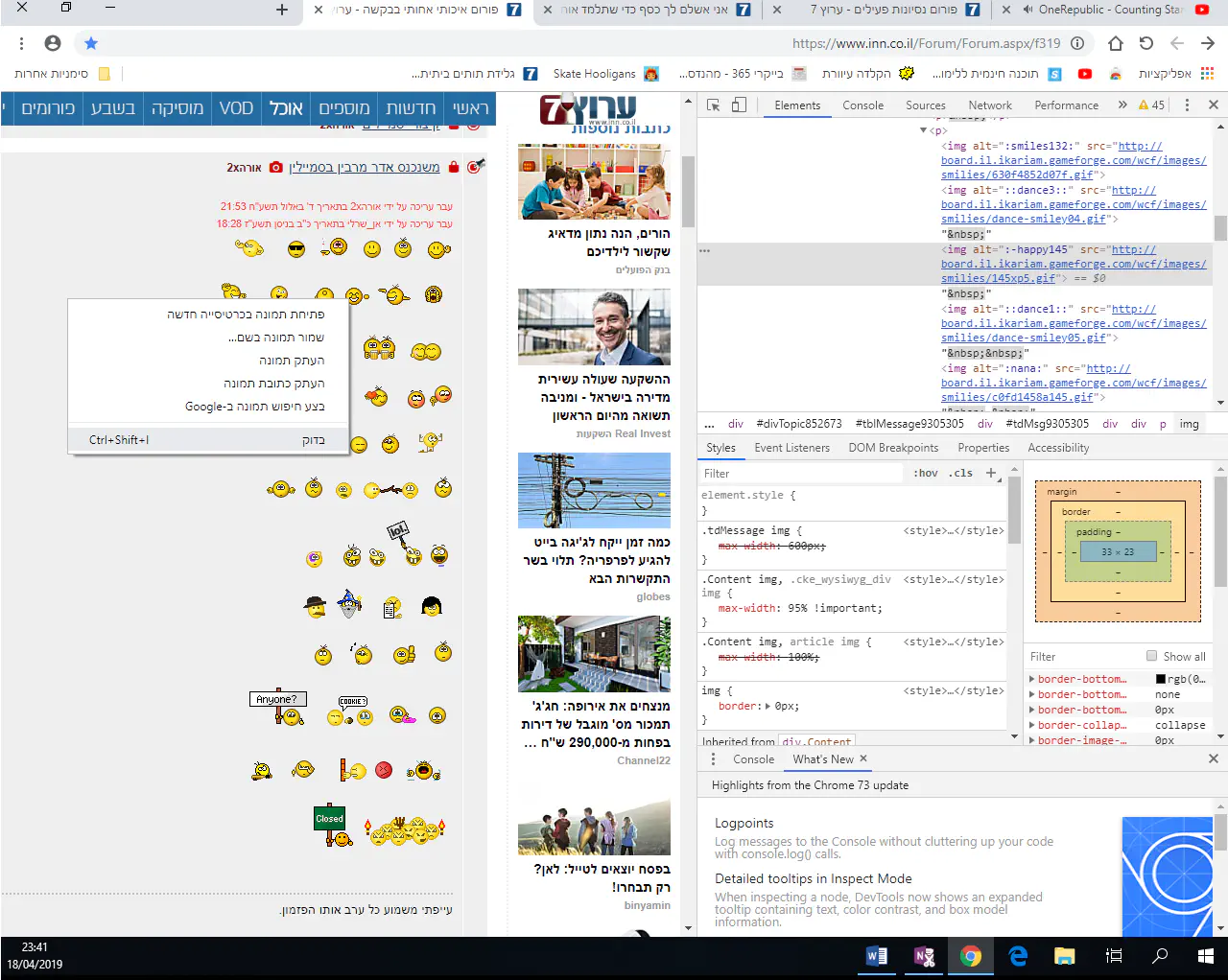Viewport: 1228px width, 980px height.
Task: Click the VOD link in site navigation
Action: pyautogui.click(x=236, y=108)
